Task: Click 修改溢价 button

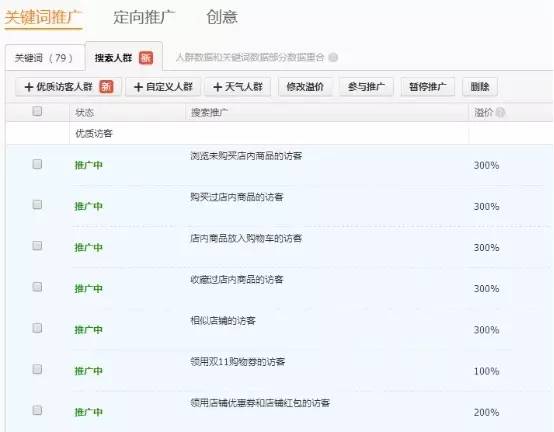Action: (305, 87)
